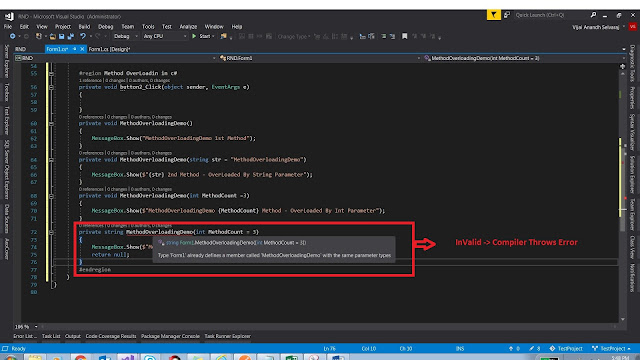Open the Task Runner Explorer tab
Screen dimensions: 640x360
227,336
